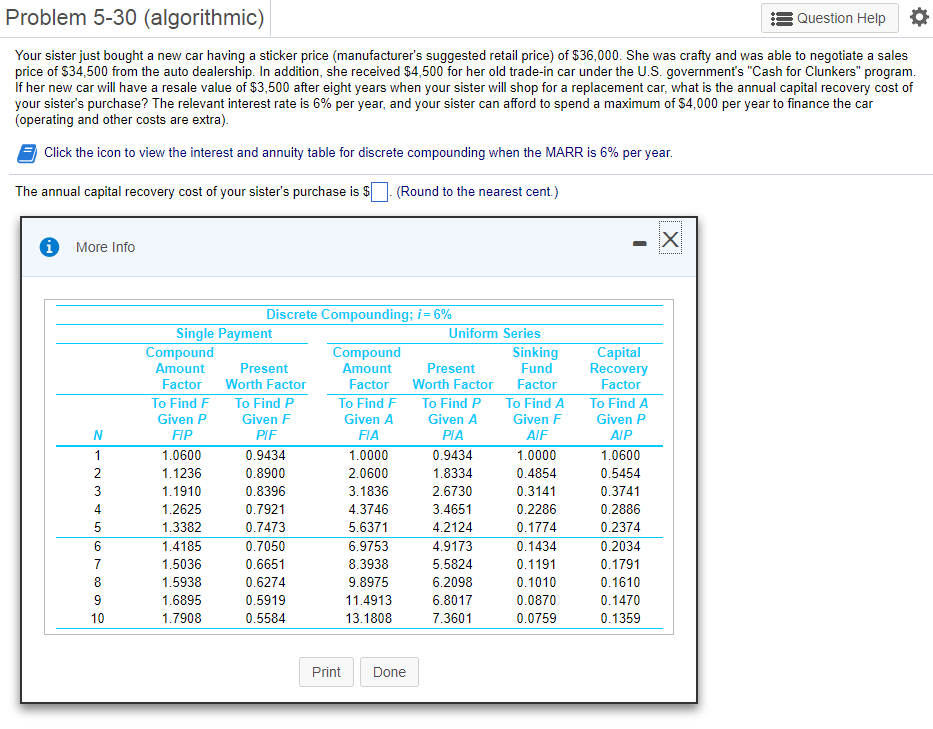Select the P/F value 0.6274
This screenshot has height=729, width=933.
tap(264, 582)
